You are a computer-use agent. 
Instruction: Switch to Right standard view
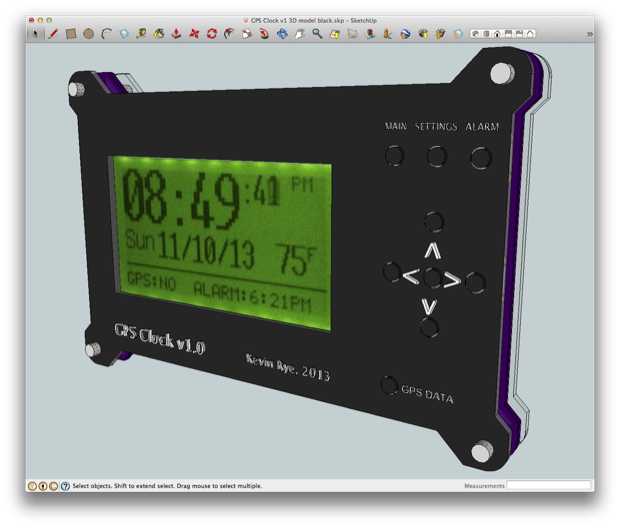[x=508, y=34]
